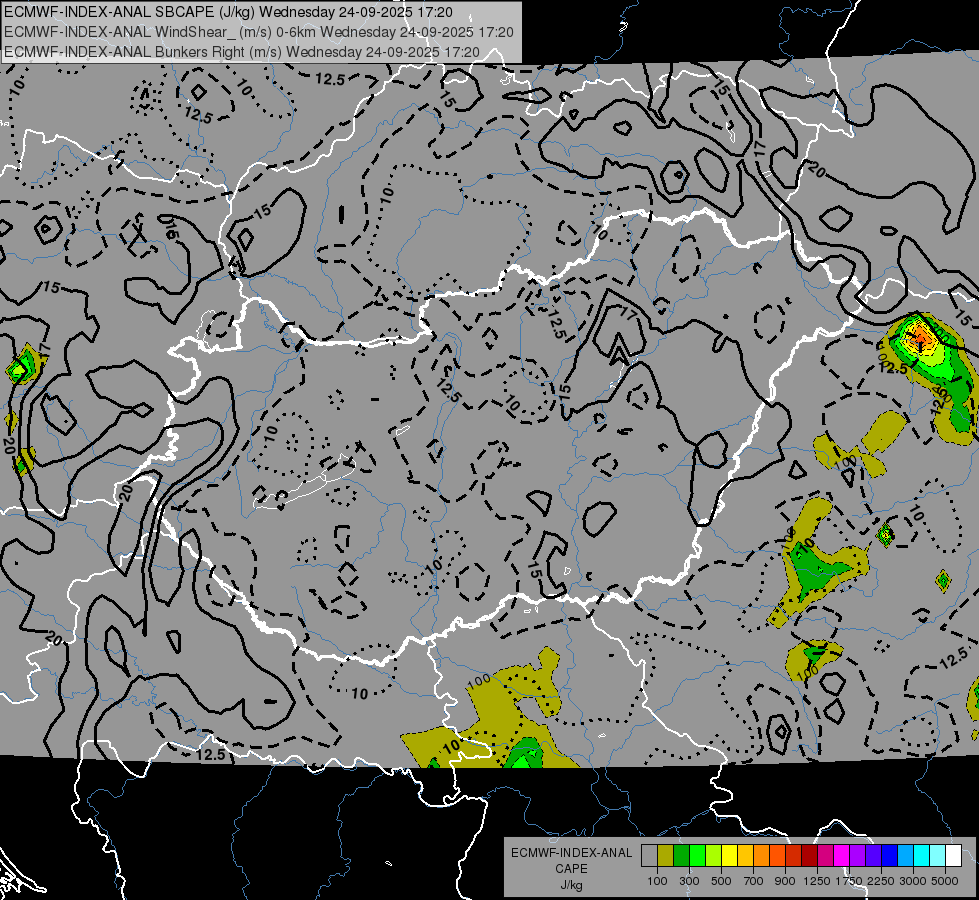Click the legend unit J/kg

click(571, 885)
